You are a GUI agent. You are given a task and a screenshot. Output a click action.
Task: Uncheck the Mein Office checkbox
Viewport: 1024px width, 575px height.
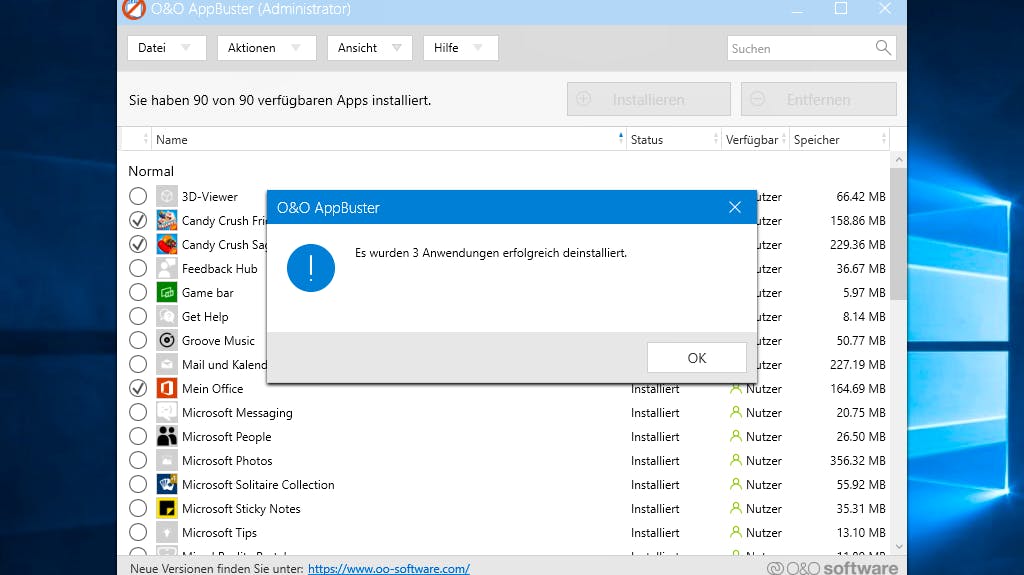pyautogui.click(x=138, y=388)
